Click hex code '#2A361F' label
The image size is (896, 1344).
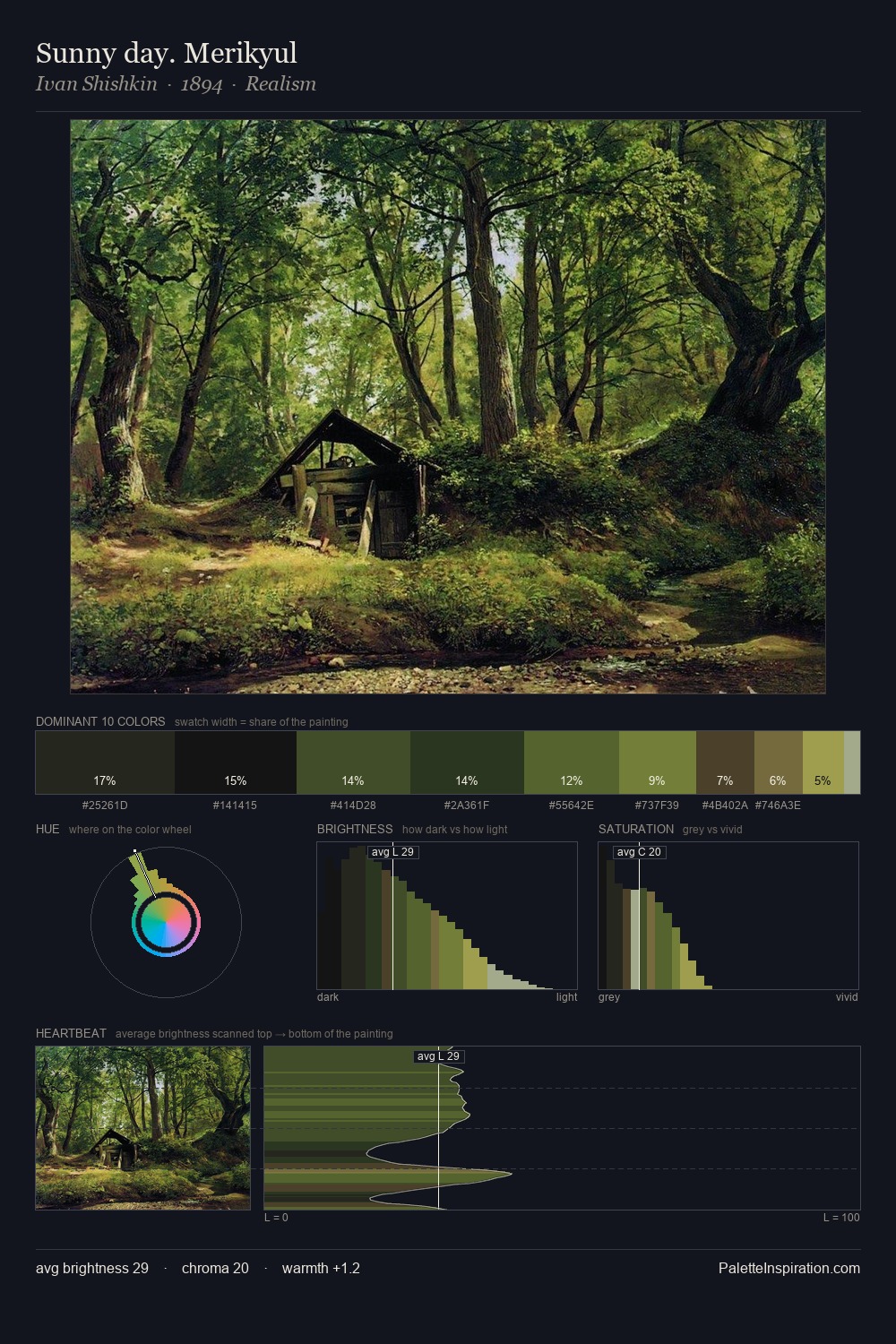(x=467, y=805)
